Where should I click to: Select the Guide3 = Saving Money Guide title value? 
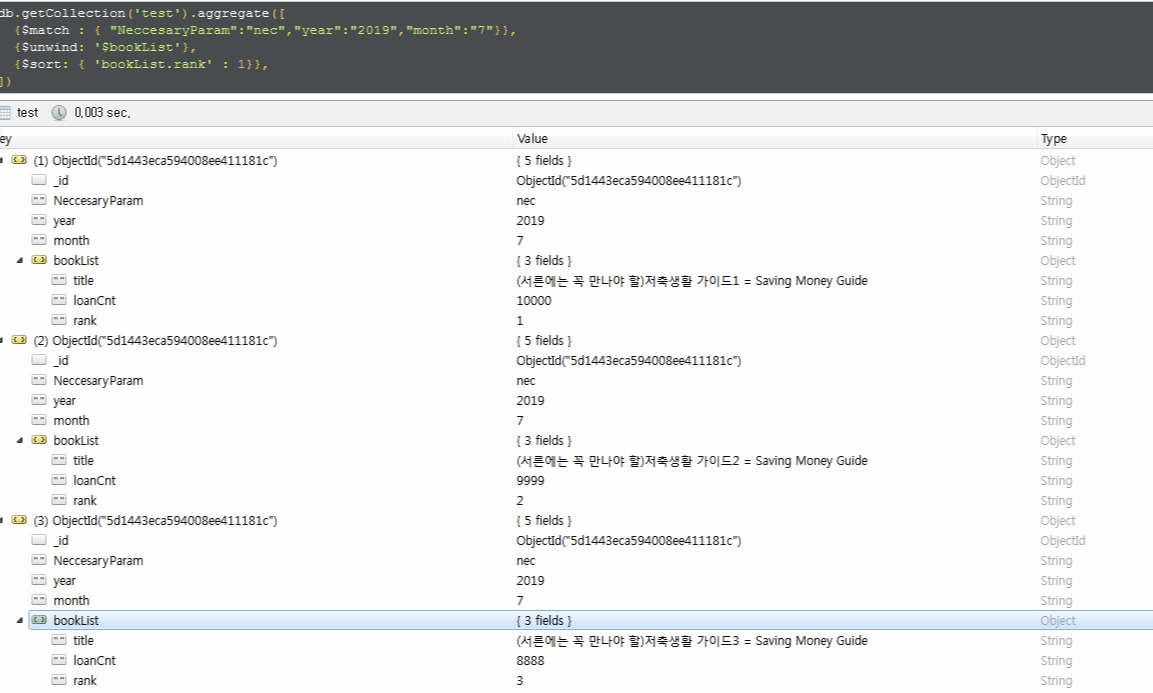[x=692, y=641]
